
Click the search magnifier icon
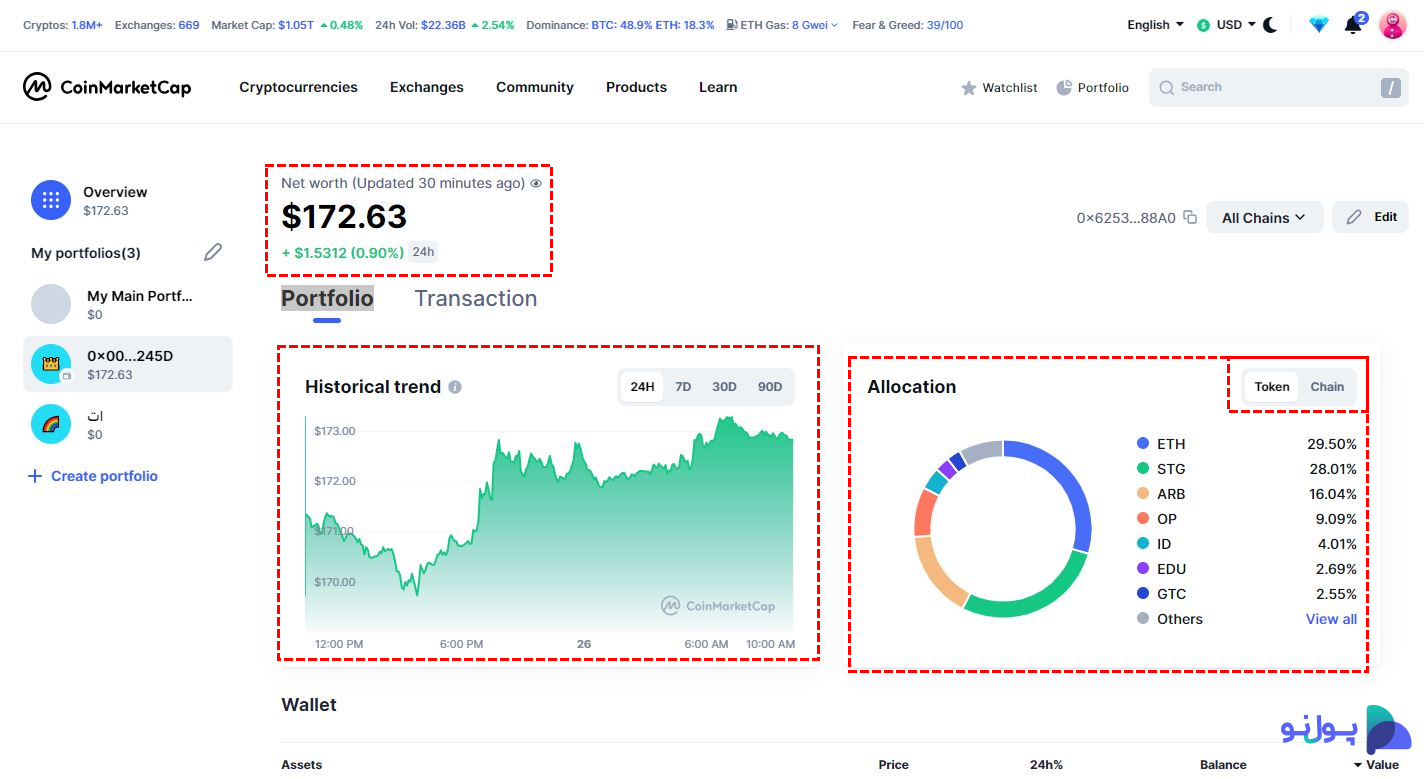[1166, 88]
